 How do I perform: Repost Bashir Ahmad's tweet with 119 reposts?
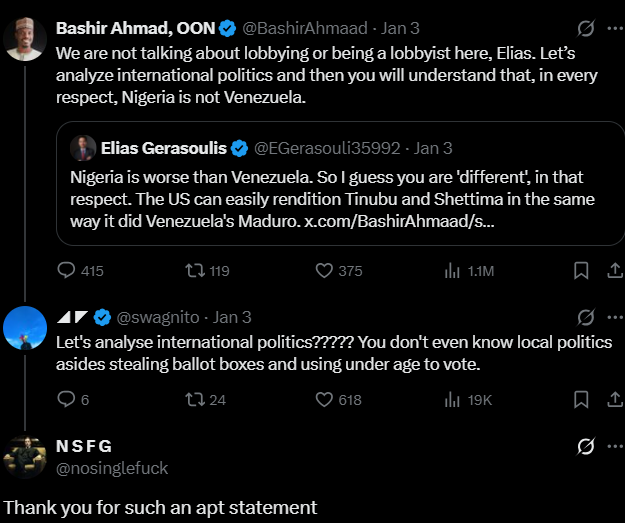pyautogui.click(x=193, y=270)
